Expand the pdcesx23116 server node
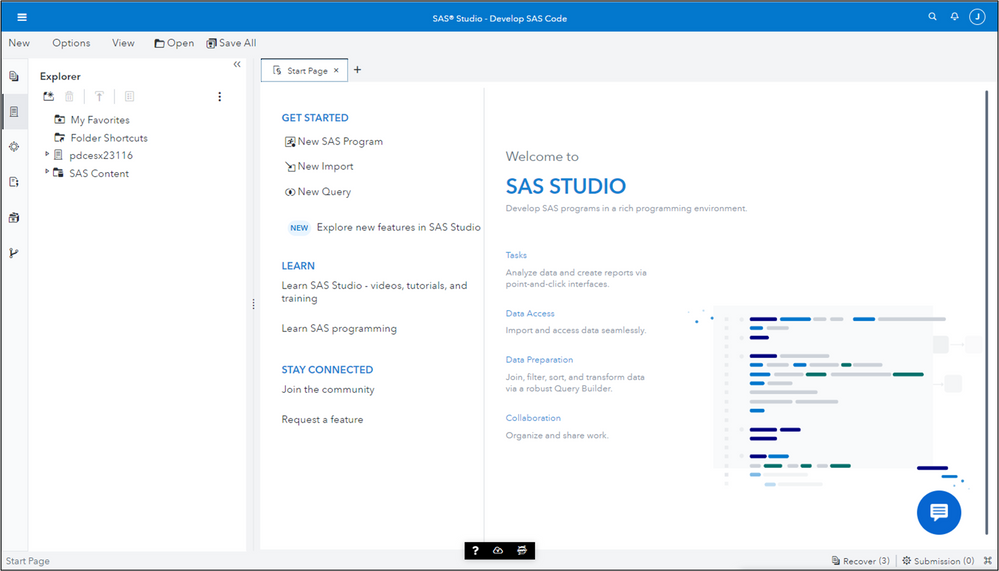 (x=47, y=155)
